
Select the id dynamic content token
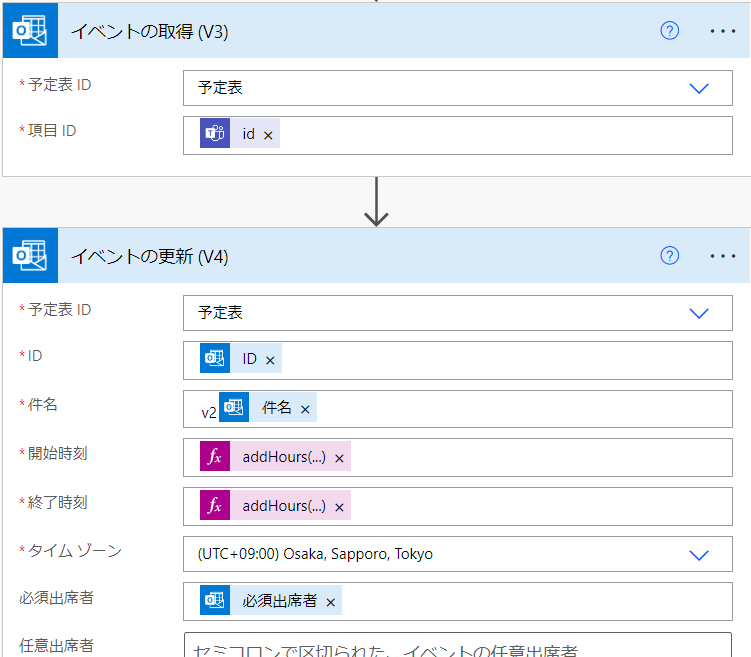pyautogui.click(x=239, y=133)
